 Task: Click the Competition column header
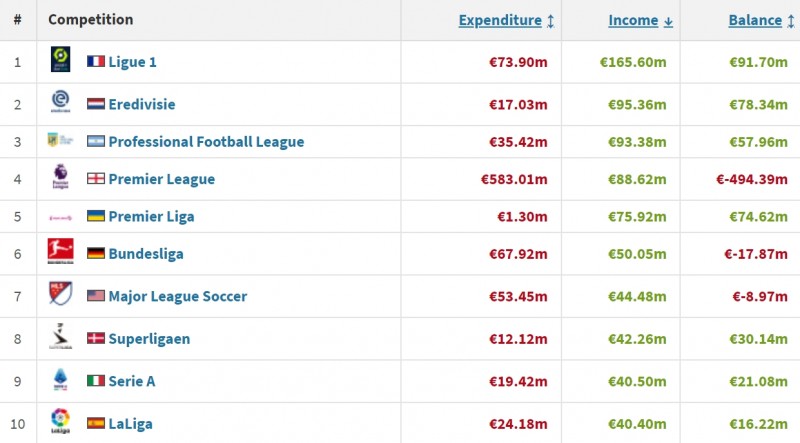point(90,20)
